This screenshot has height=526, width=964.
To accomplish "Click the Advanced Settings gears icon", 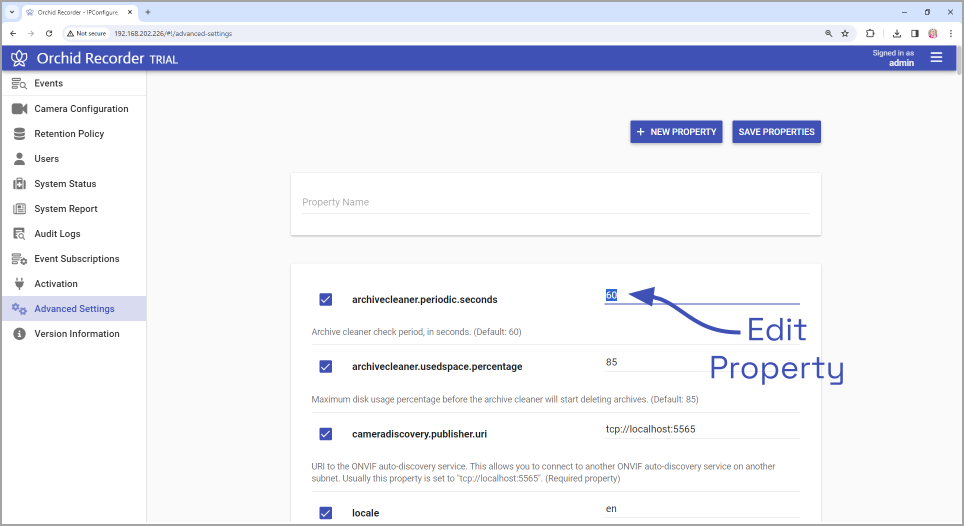I will coord(19,309).
